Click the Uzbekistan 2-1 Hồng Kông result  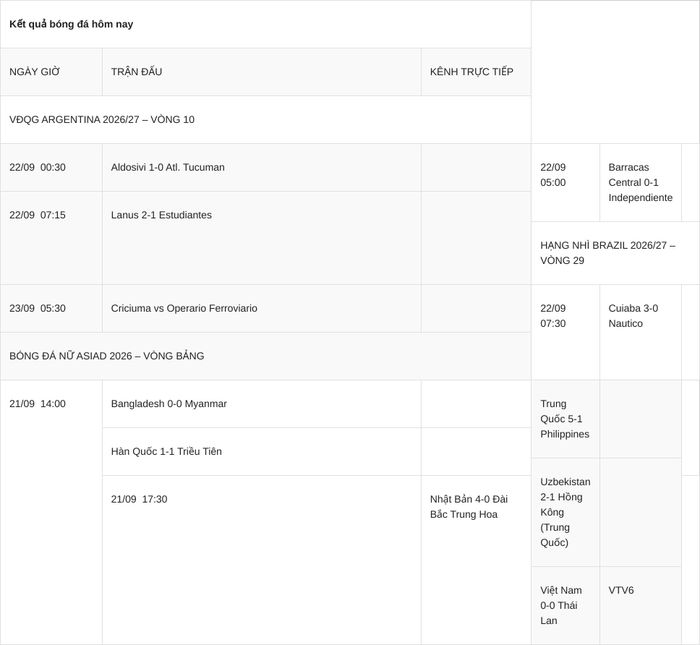coord(565,512)
